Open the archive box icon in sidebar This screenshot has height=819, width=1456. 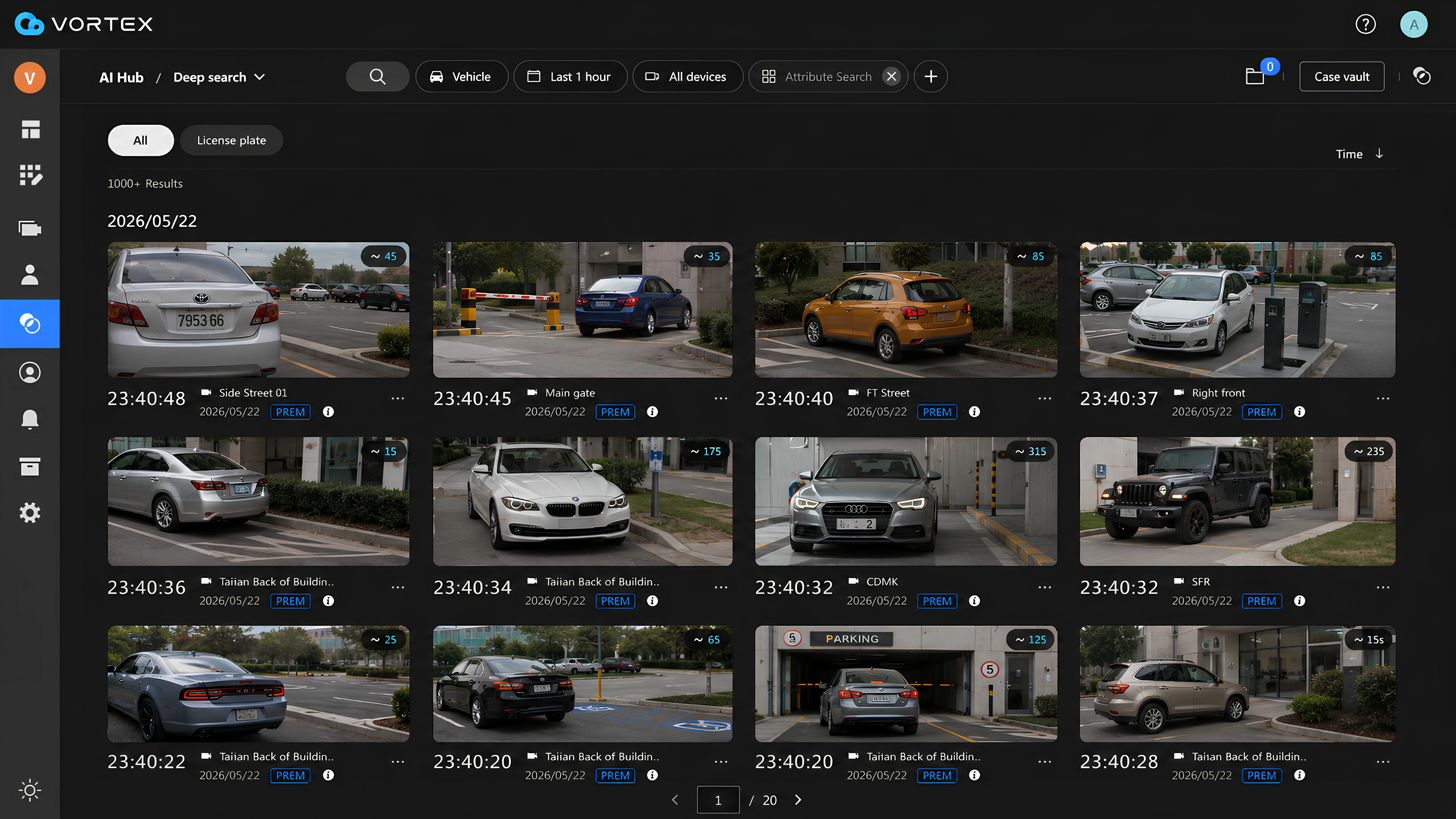(30, 467)
